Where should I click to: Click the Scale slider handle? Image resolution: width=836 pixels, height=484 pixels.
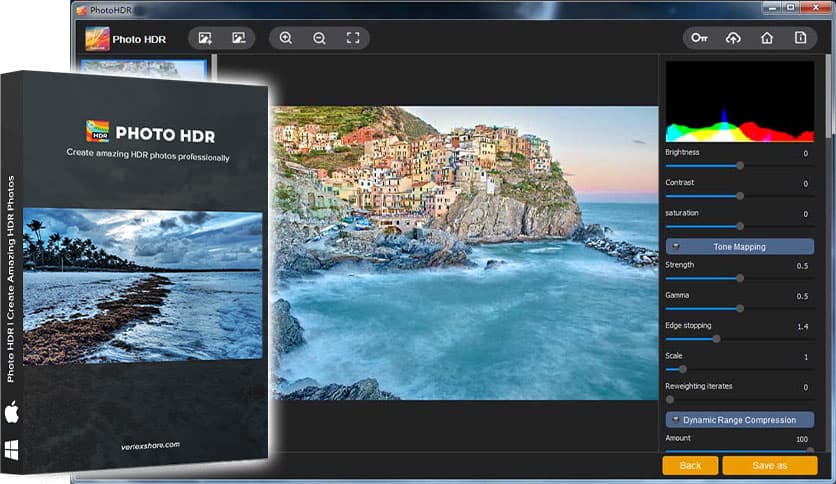683,369
